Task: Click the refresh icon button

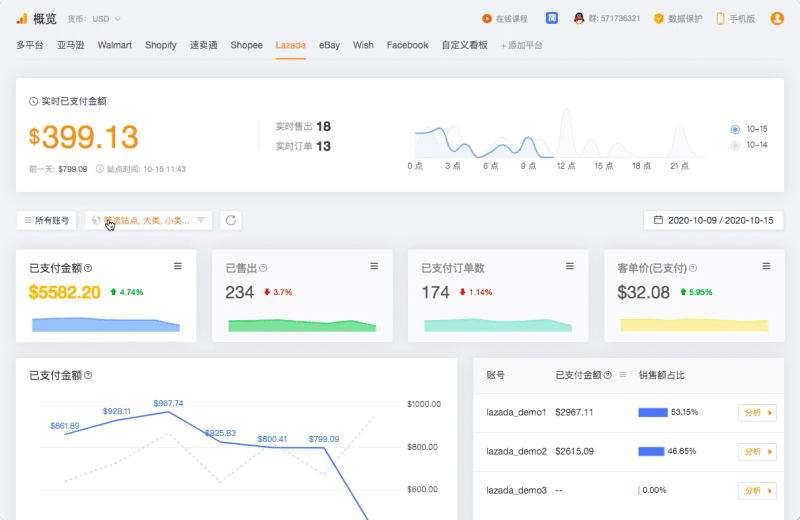Action: tap(231, 220)
